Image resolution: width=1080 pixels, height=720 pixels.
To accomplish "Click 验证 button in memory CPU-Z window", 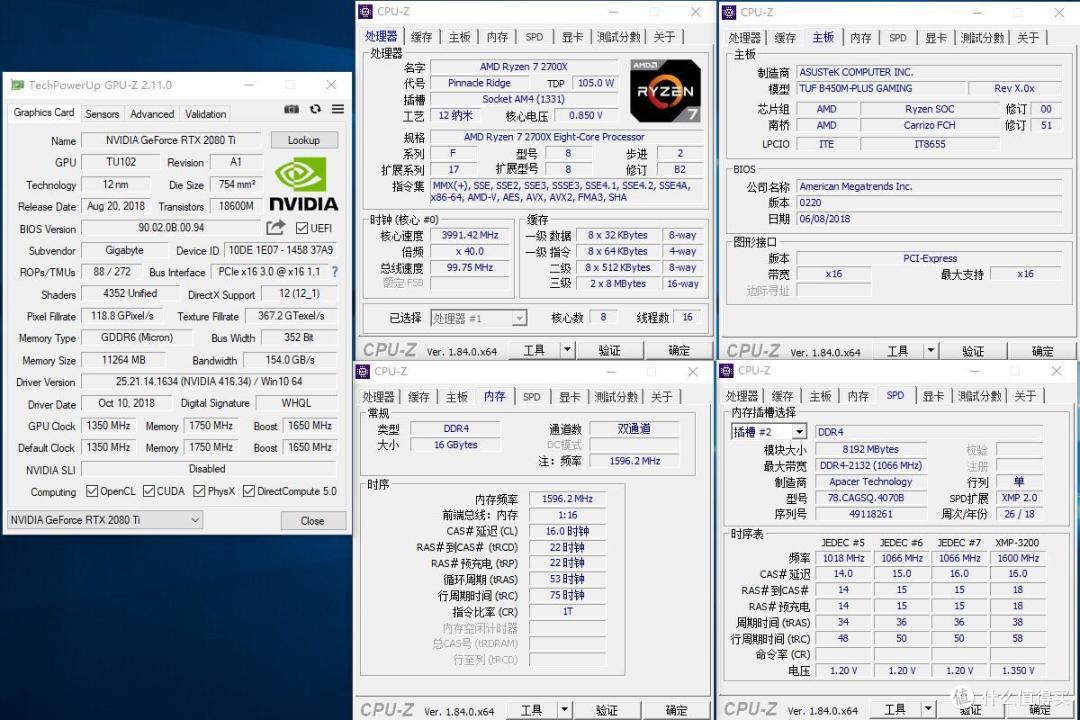I will point(606,710).
